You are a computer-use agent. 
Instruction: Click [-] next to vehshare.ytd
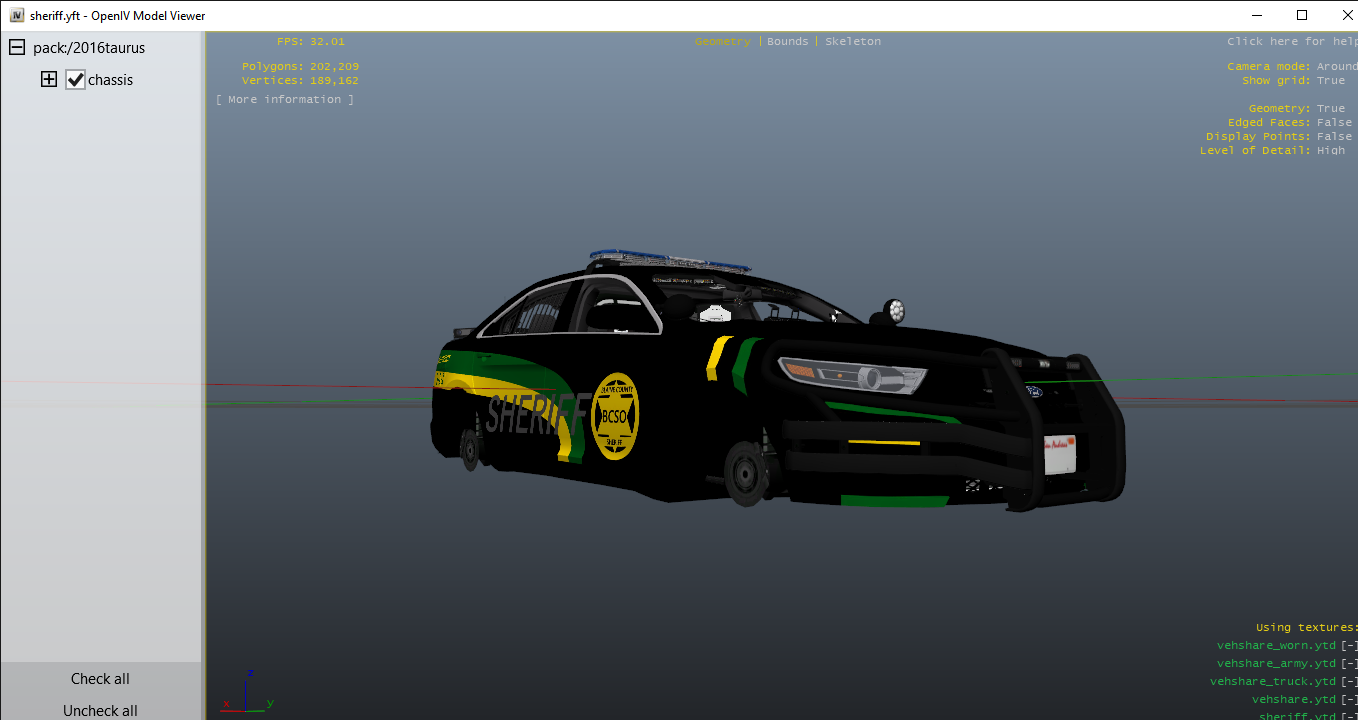tap(1349, 700)
